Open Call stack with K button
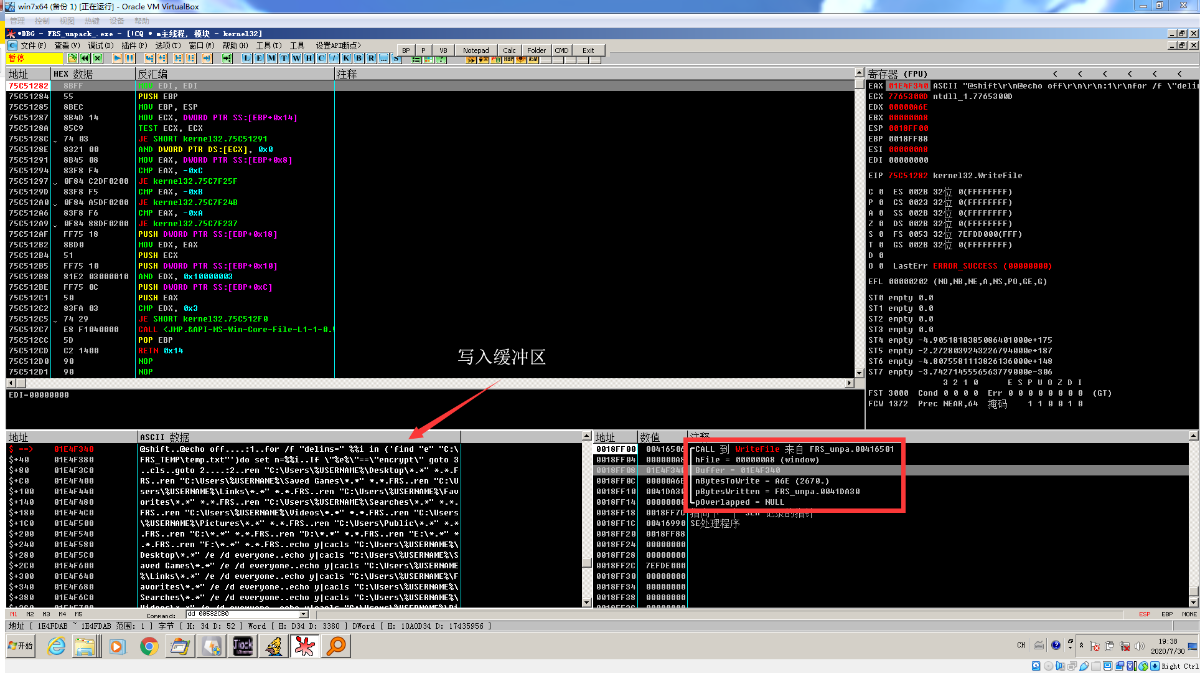The width and height of the screenshot is (1200, 673). tap(345, 58)
